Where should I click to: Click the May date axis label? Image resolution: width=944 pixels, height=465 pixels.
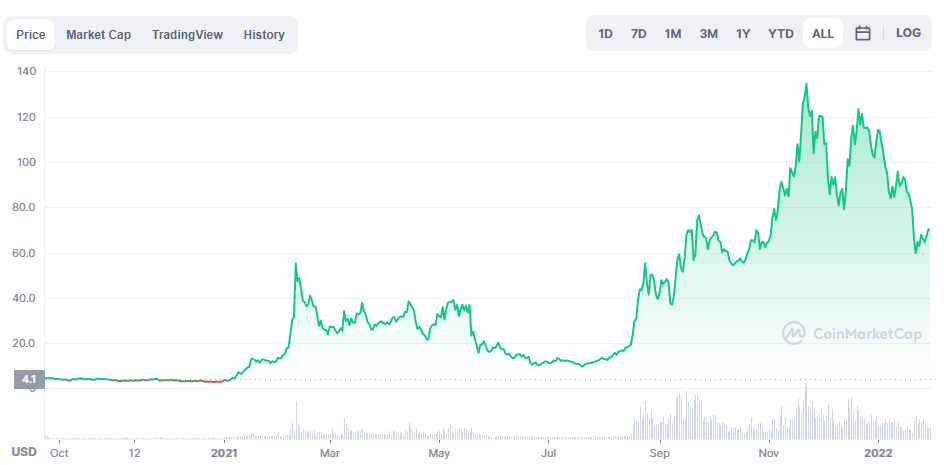point(439,452)
